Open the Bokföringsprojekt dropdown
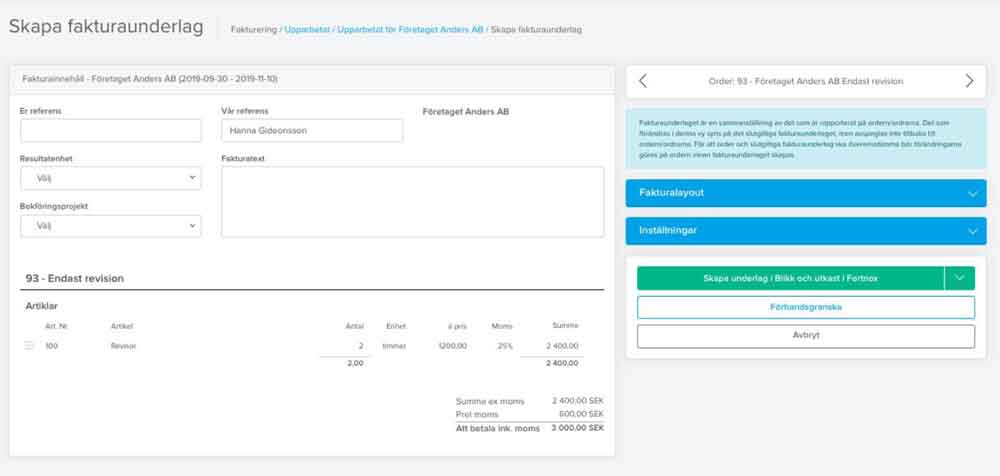Viewport: 1000px width, 476px height. pos(110,226)
